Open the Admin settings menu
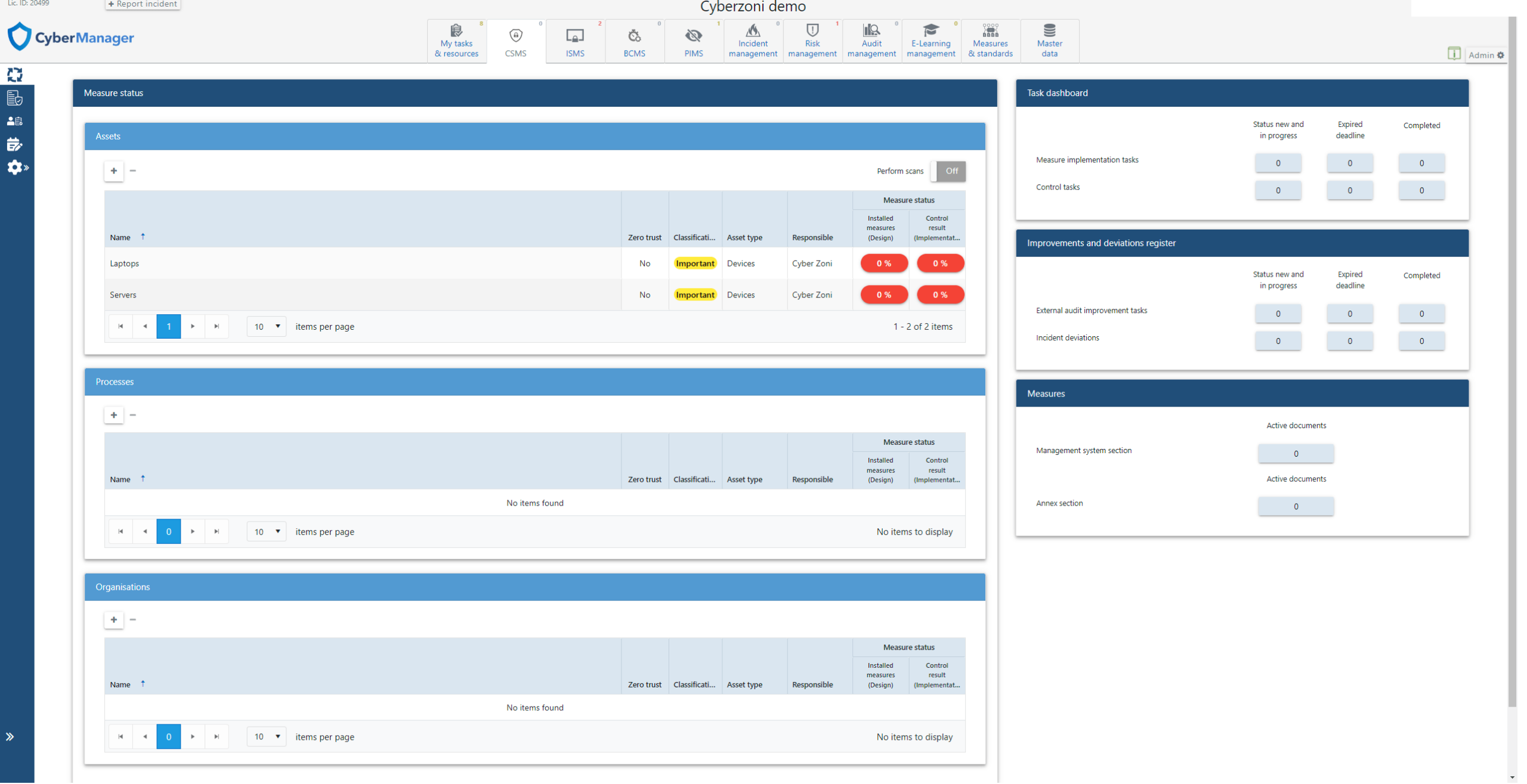Image resolution: width=1527 pixels, height=784 pixels. click(x=1486, y=55)
